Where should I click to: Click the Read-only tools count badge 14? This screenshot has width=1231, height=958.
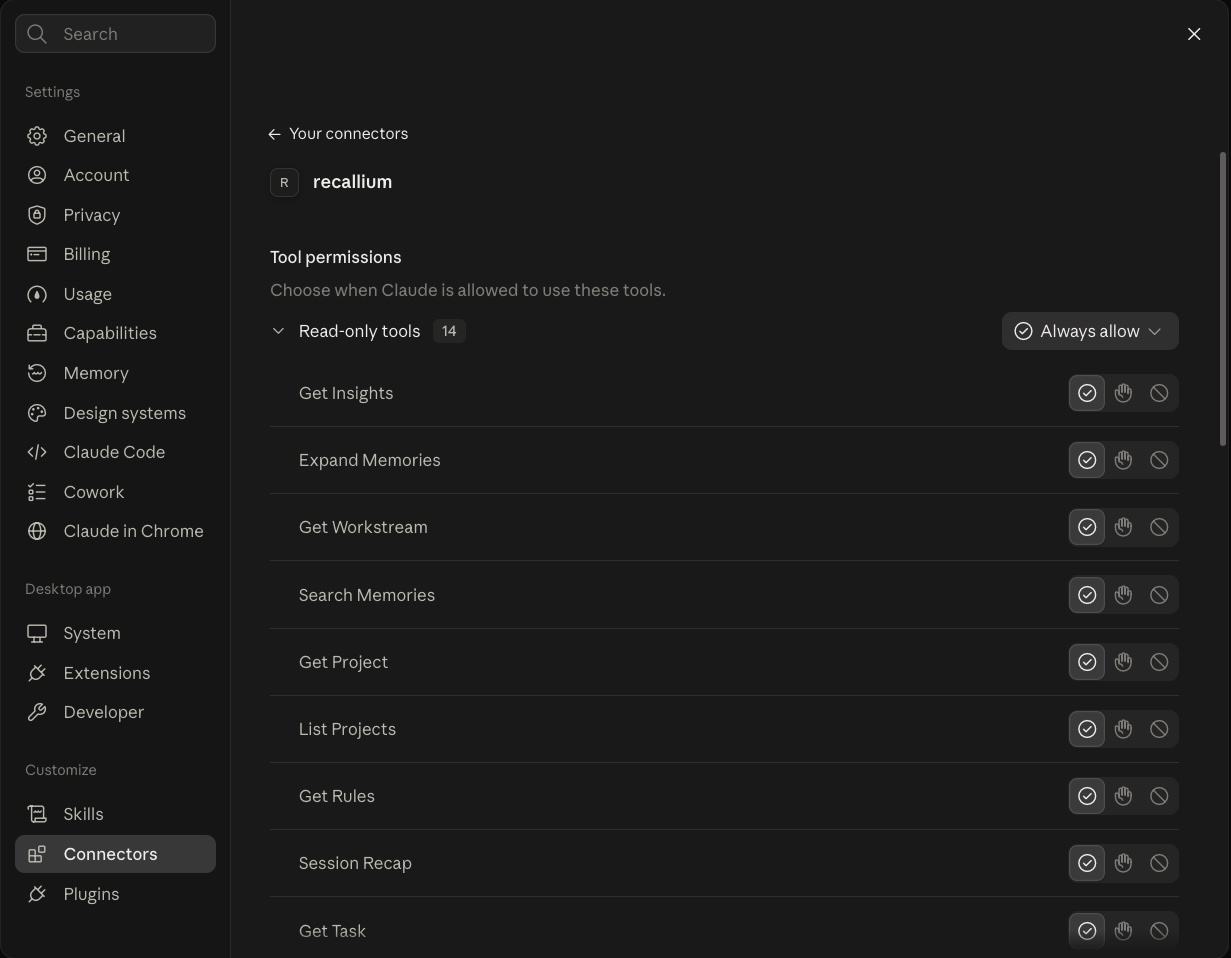point(449,331)
